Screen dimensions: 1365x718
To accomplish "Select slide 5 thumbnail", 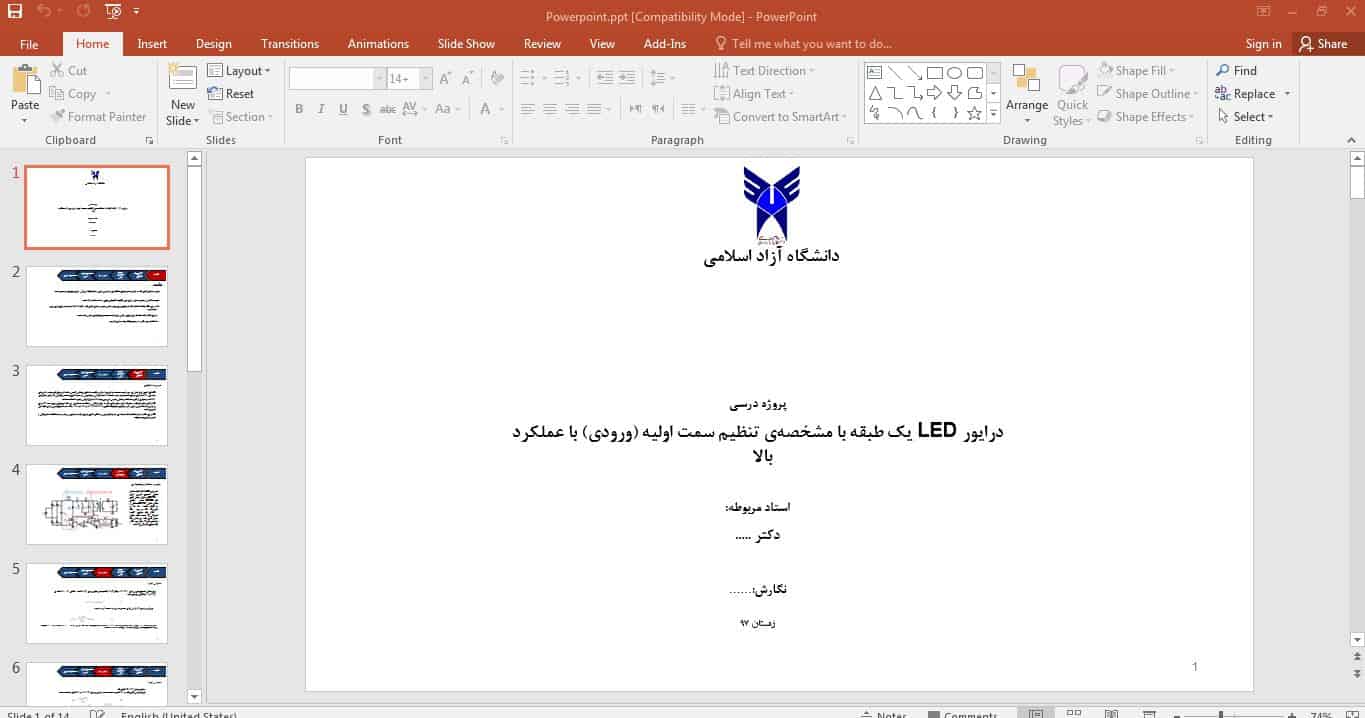I will point(96,603).
